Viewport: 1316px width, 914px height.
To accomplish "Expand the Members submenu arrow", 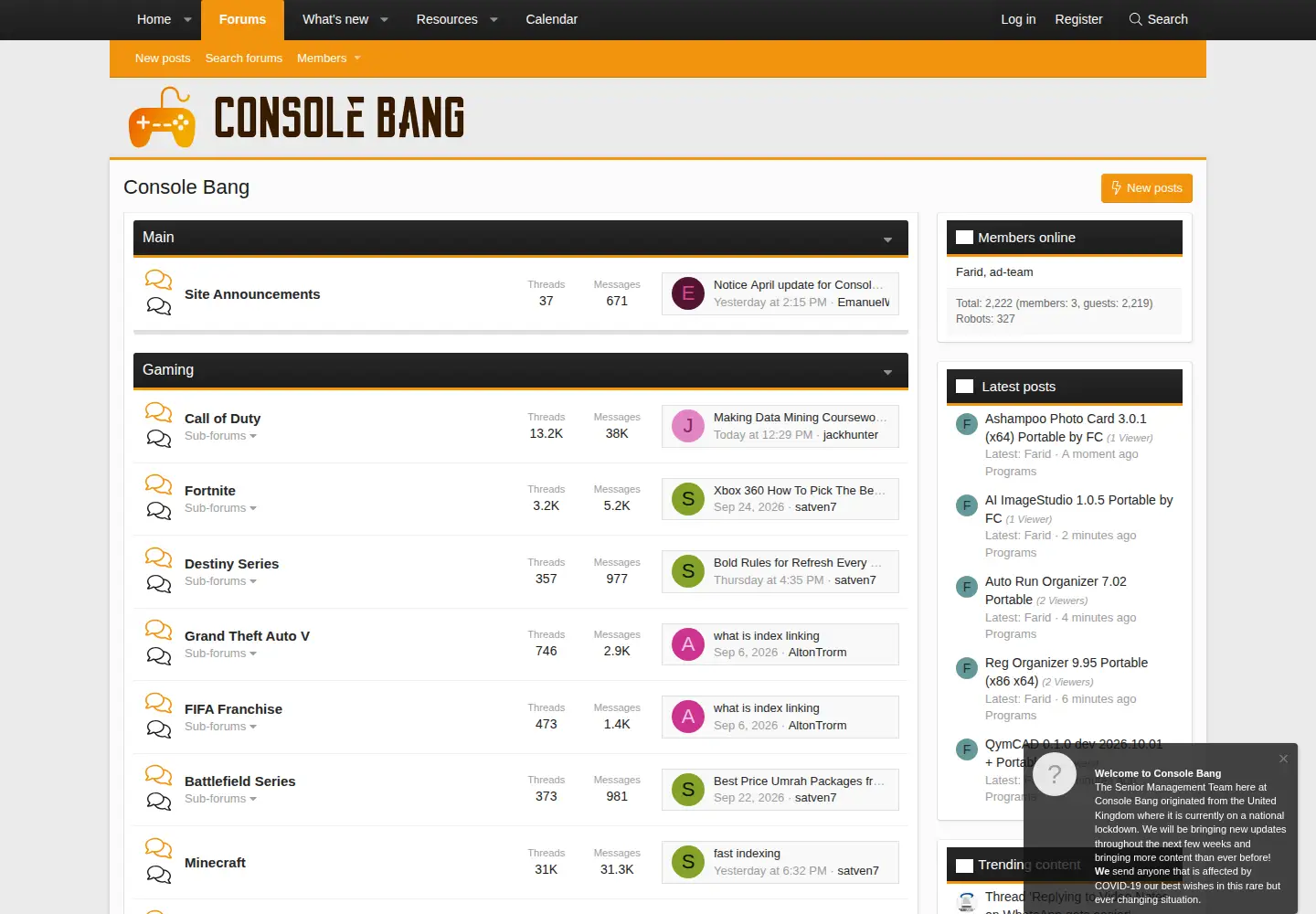I will coord(357,58).
